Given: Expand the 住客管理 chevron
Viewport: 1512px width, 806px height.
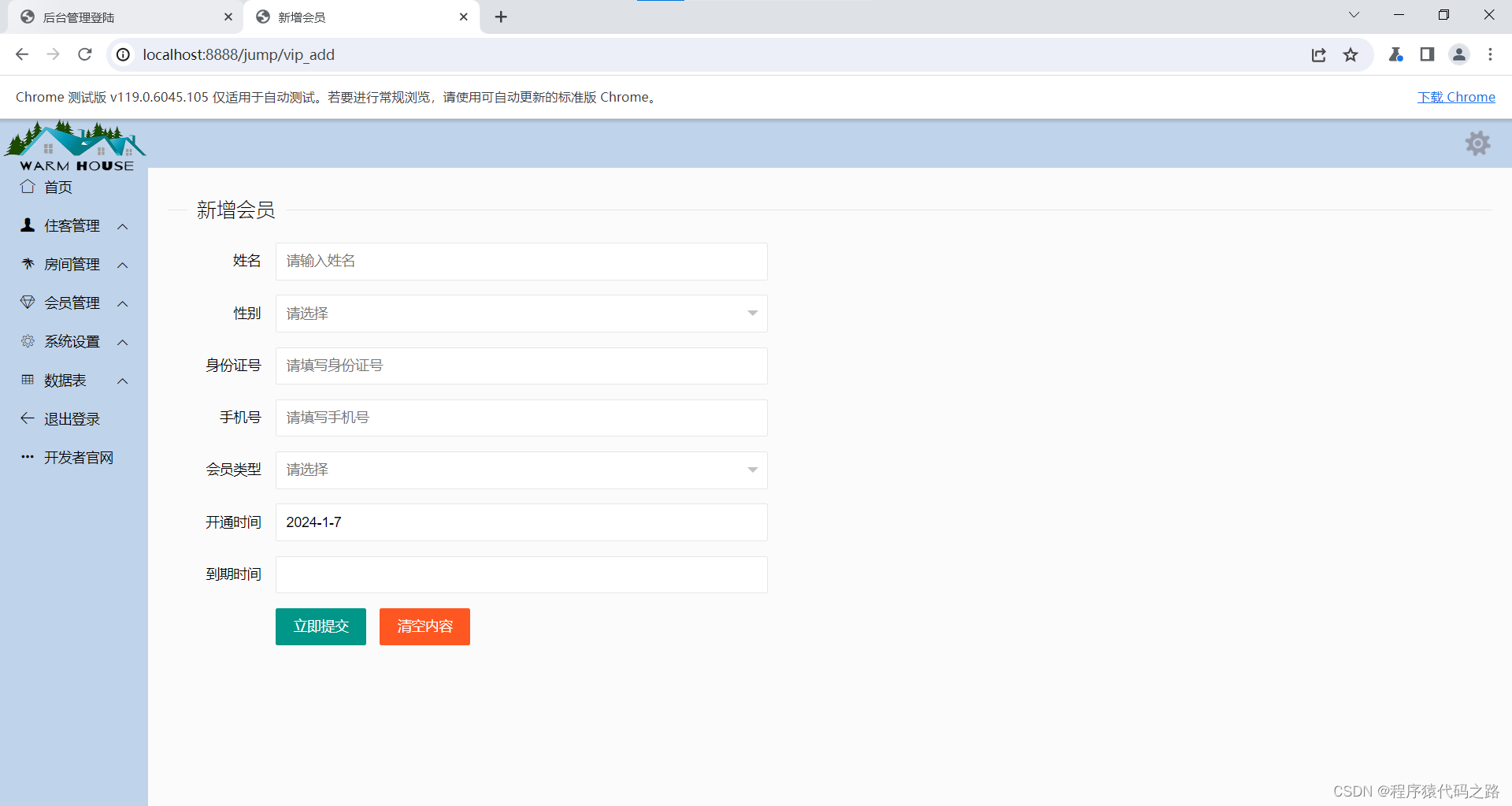Looking at the screenshot, I should (x=123, y=227).
